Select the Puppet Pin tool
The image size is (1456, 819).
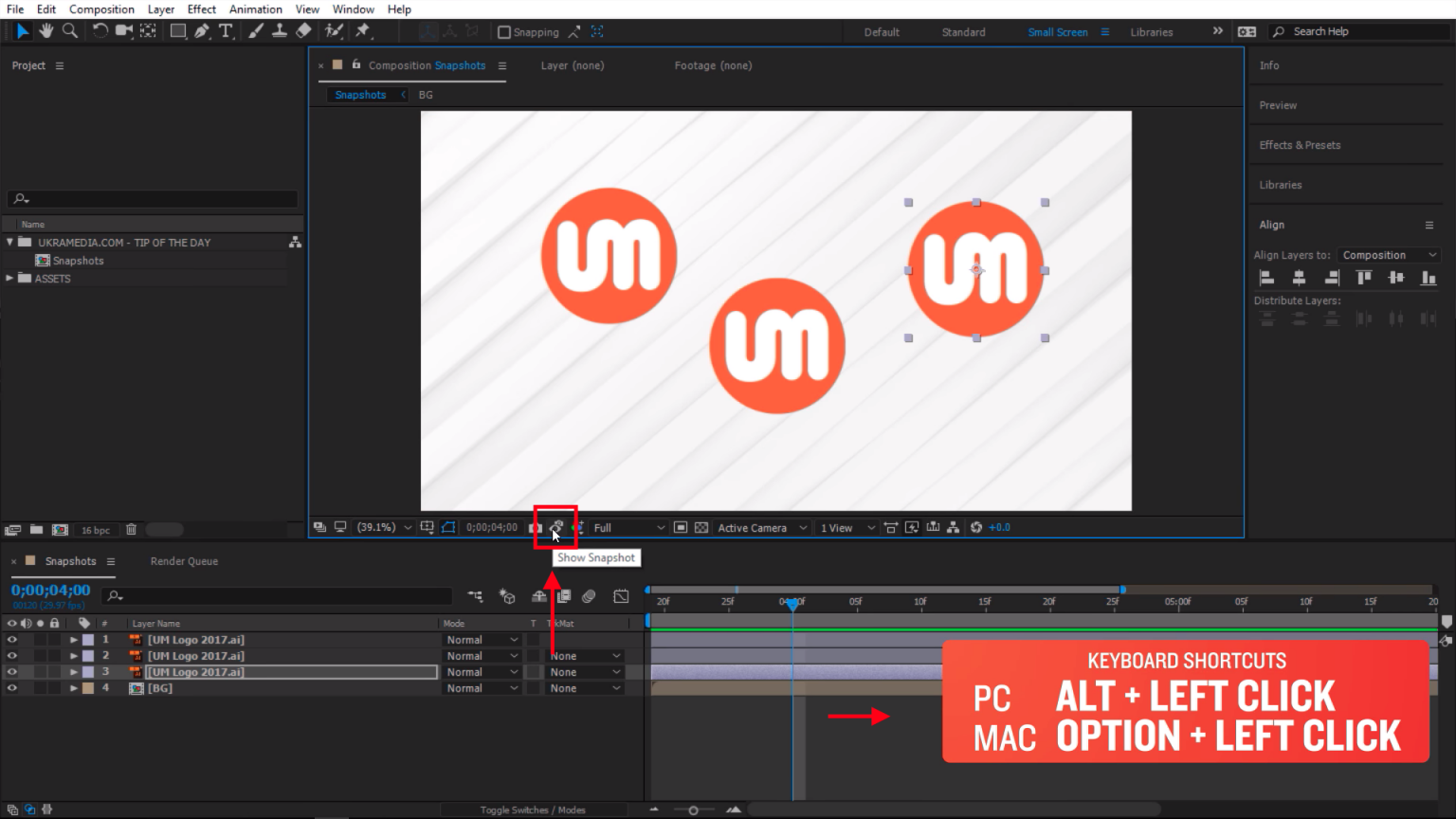point(362,31)
